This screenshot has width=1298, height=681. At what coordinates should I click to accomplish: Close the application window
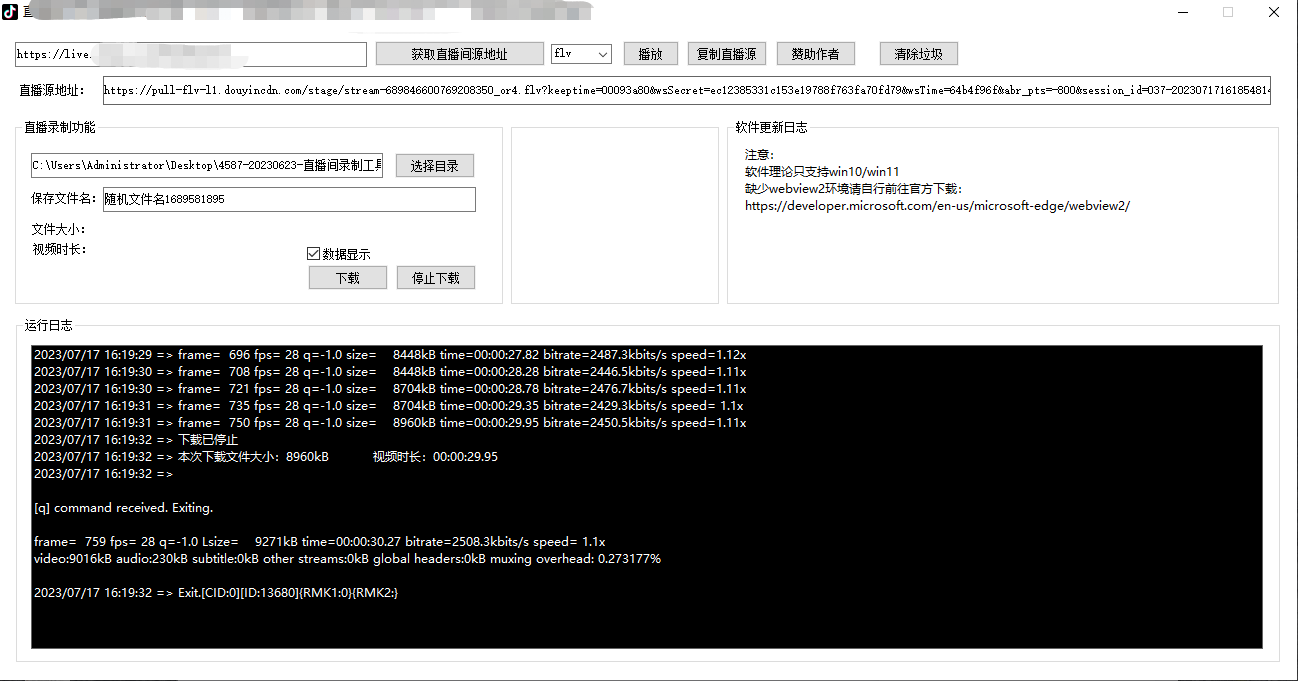[x=1274, y=12]
